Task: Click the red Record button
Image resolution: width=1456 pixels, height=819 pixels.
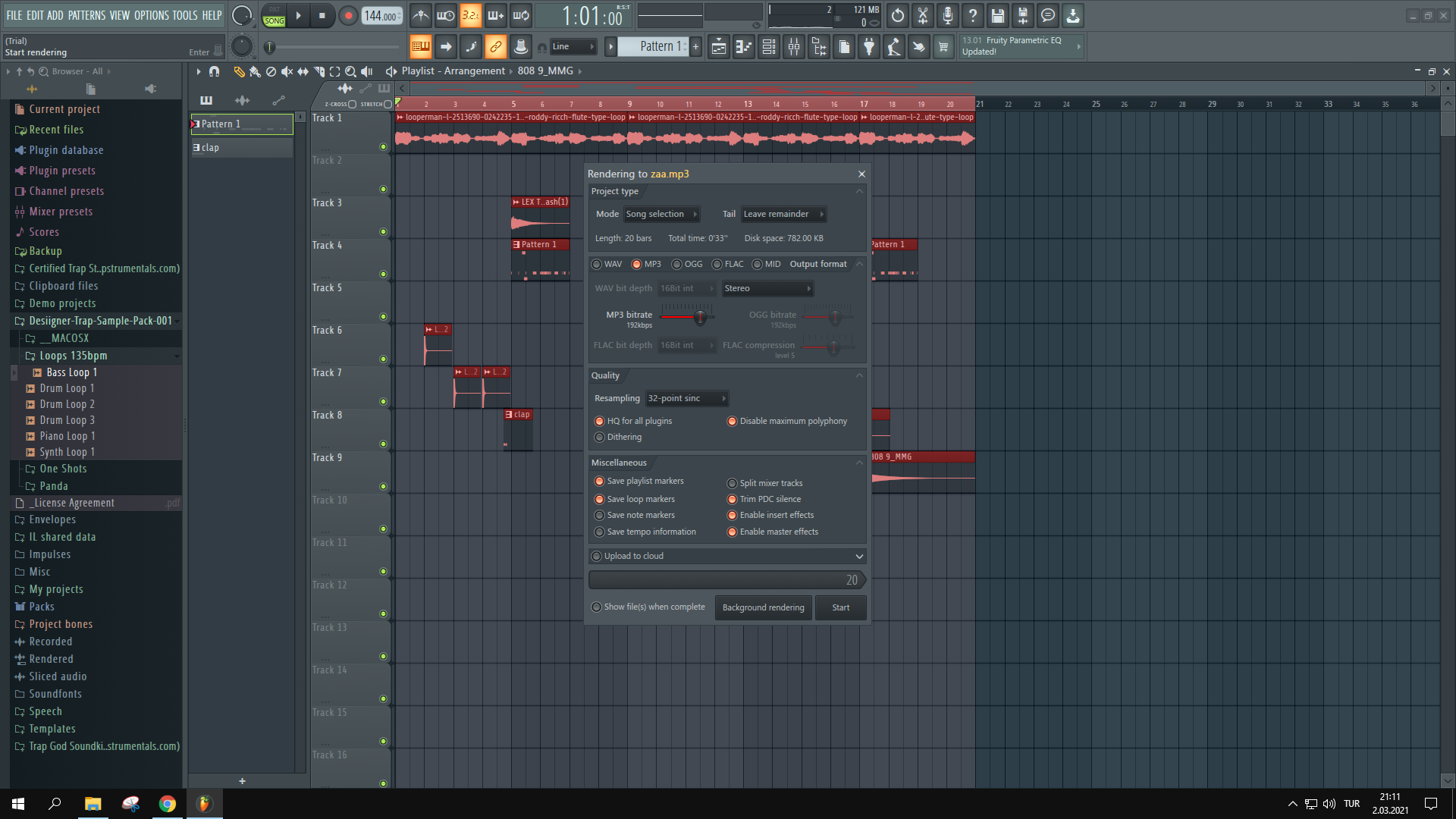Action: click(x=348, y=15)
